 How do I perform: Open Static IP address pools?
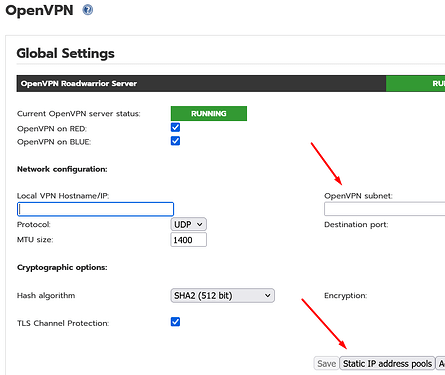pos(387,363)
